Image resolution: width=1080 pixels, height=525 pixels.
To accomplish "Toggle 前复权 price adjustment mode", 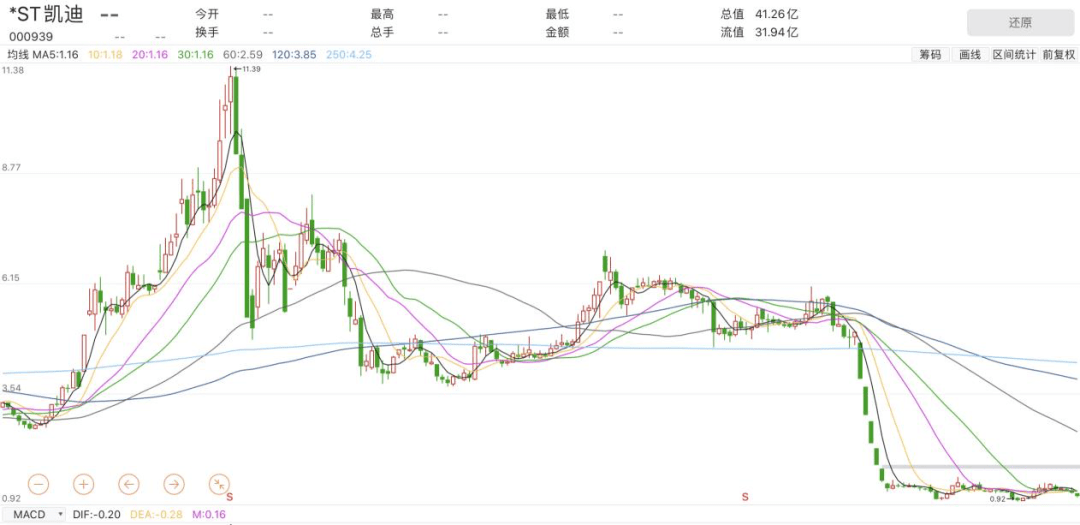I will [1058, 55].
